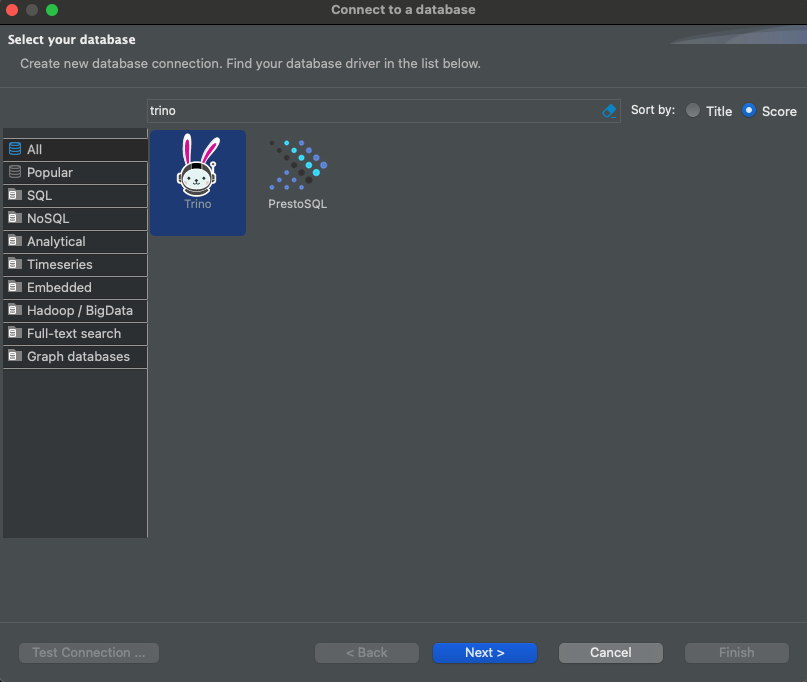
Task: Click in the trino search field
Action: click(x=374, y=111)
